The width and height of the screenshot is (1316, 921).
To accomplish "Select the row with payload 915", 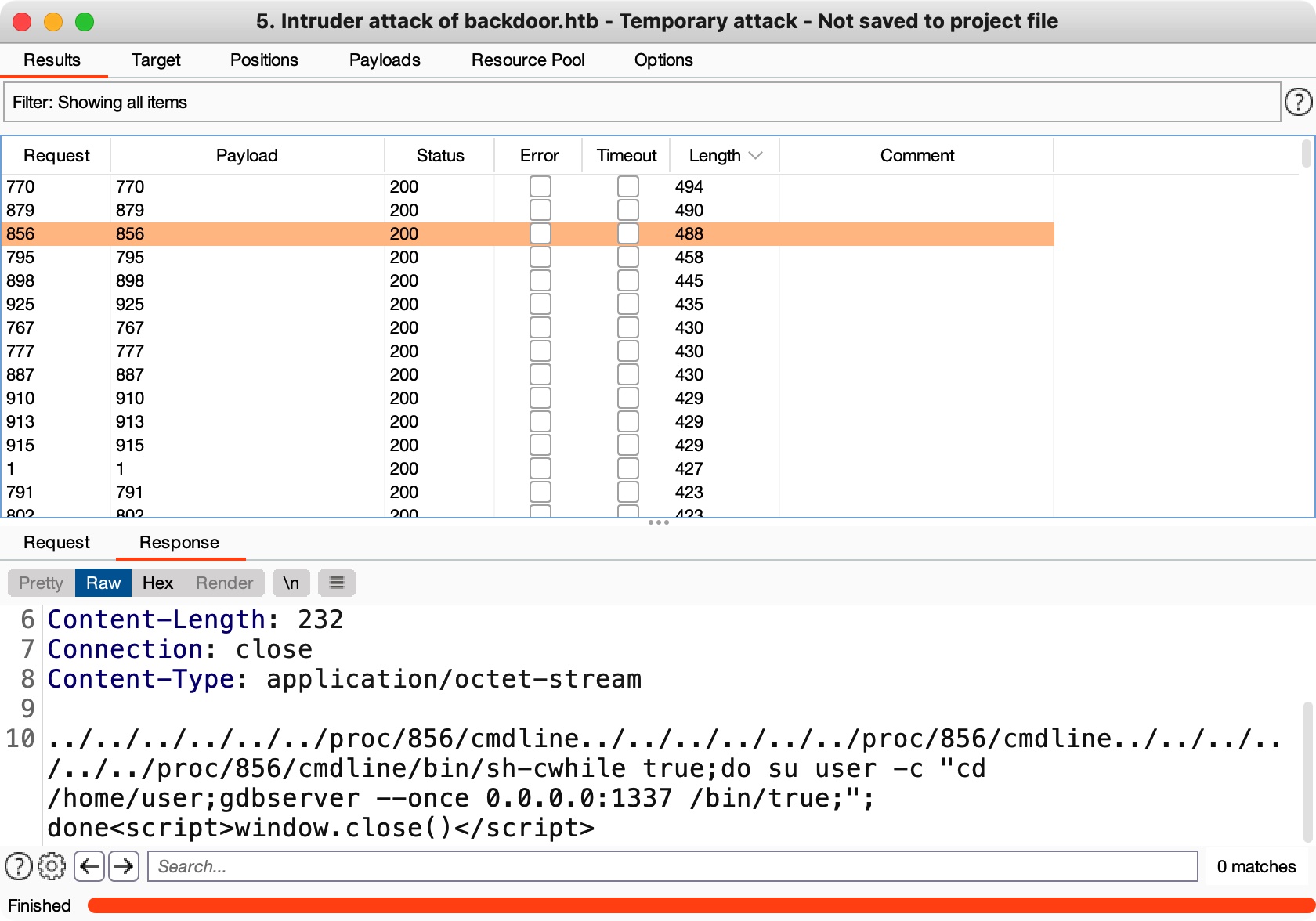I will pyautogui.click(x=528, y=445).
